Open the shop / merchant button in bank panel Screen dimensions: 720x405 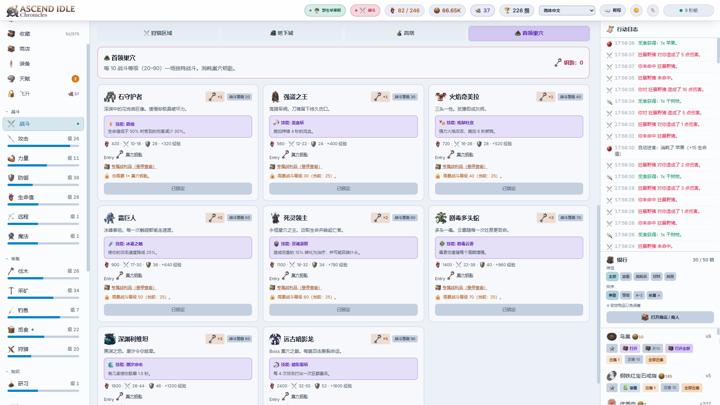click(660, 317)
